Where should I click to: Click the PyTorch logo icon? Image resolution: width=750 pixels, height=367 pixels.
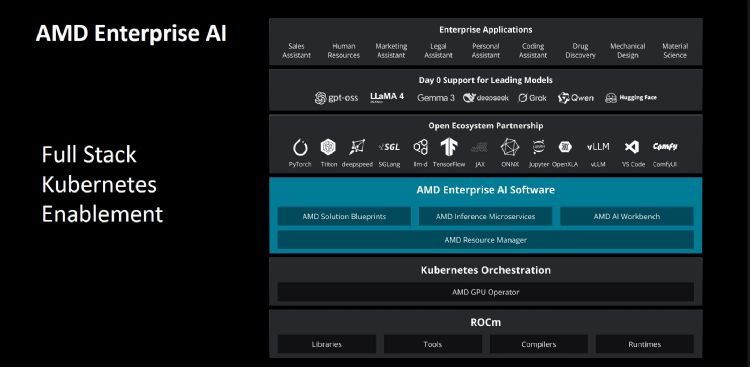tap(300, 147)
